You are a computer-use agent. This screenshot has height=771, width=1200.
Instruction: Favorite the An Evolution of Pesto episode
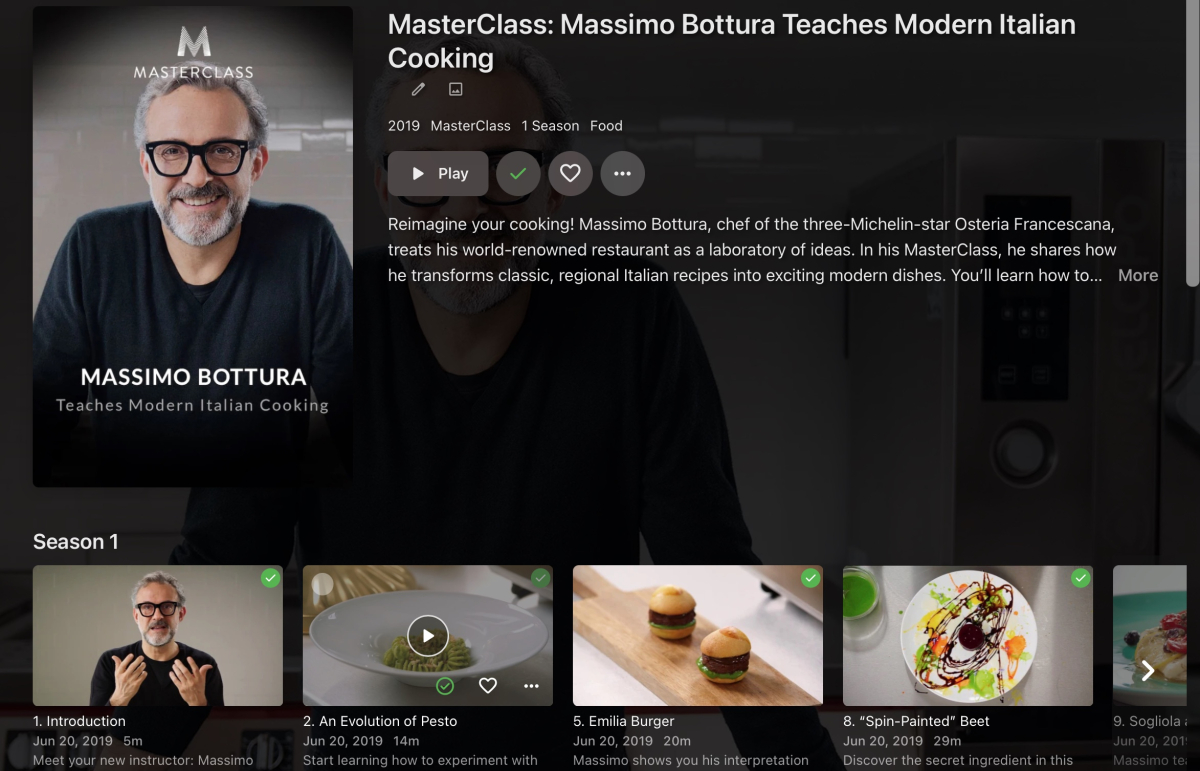pyautogui.click(x=488, y=685)
